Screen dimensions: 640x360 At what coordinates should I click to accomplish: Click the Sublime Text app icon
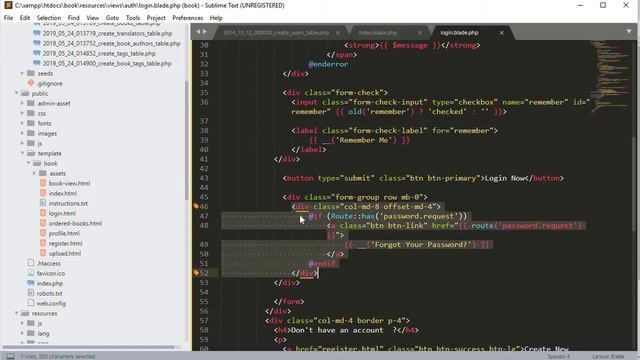(8, 5)
